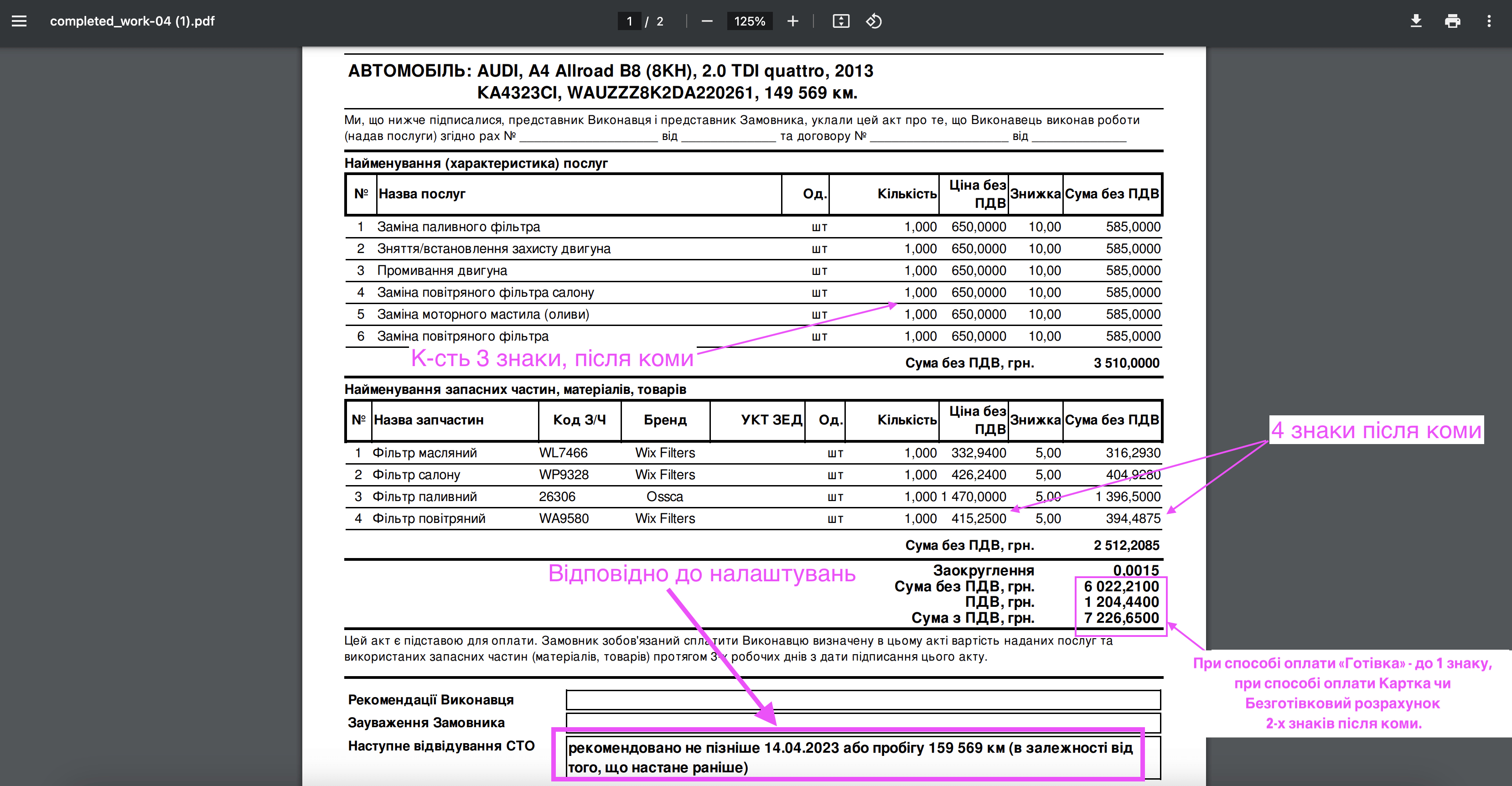Open the sidebar hamburger menu
Image resolution: width=1512 pixels, height=786 pixels.
[19, 21]
